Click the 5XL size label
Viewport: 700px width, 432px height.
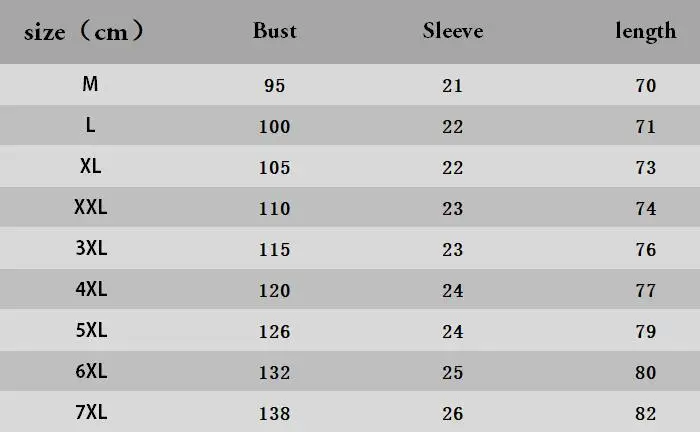tap(90, 331)
